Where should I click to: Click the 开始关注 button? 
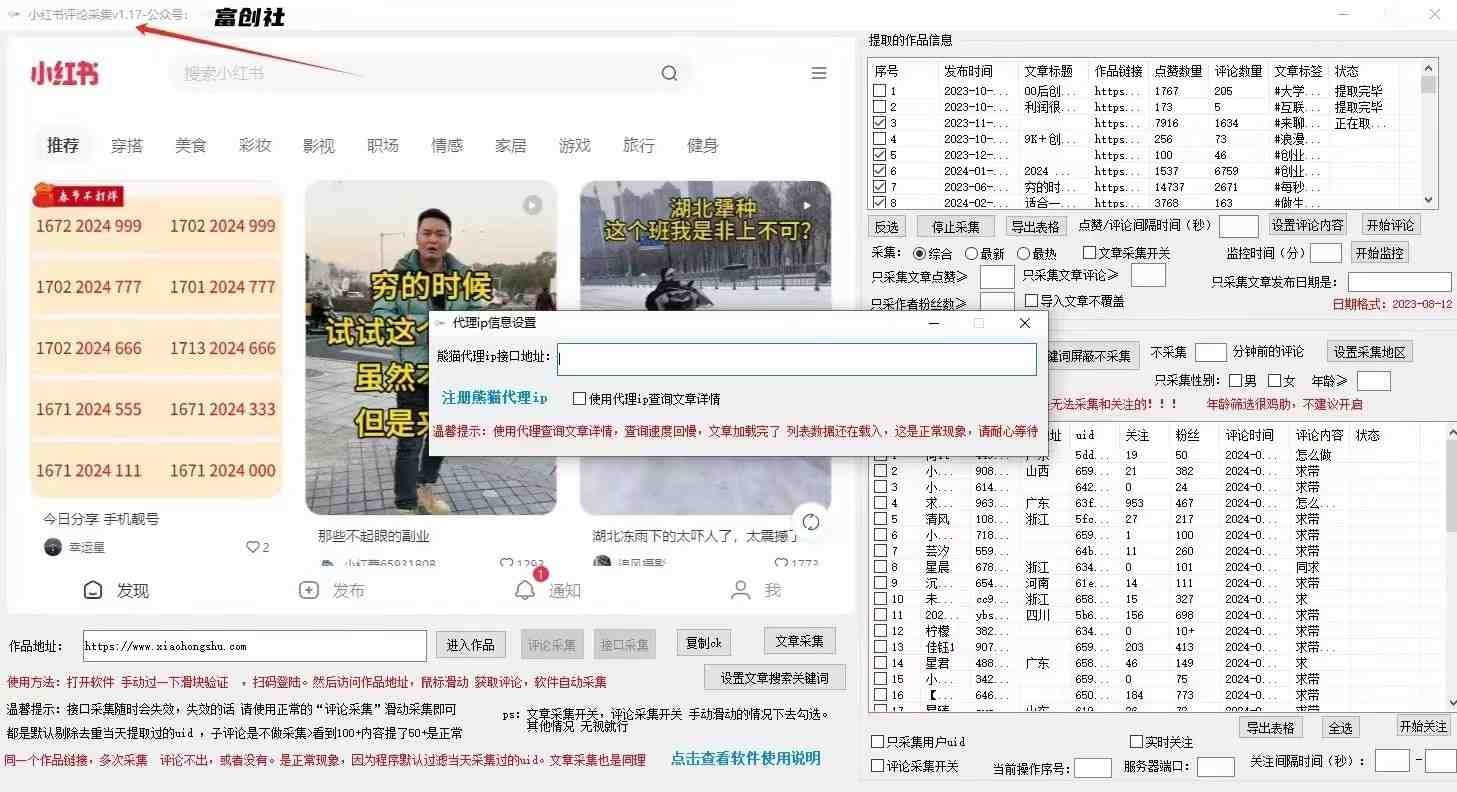tap(1421, 727)
